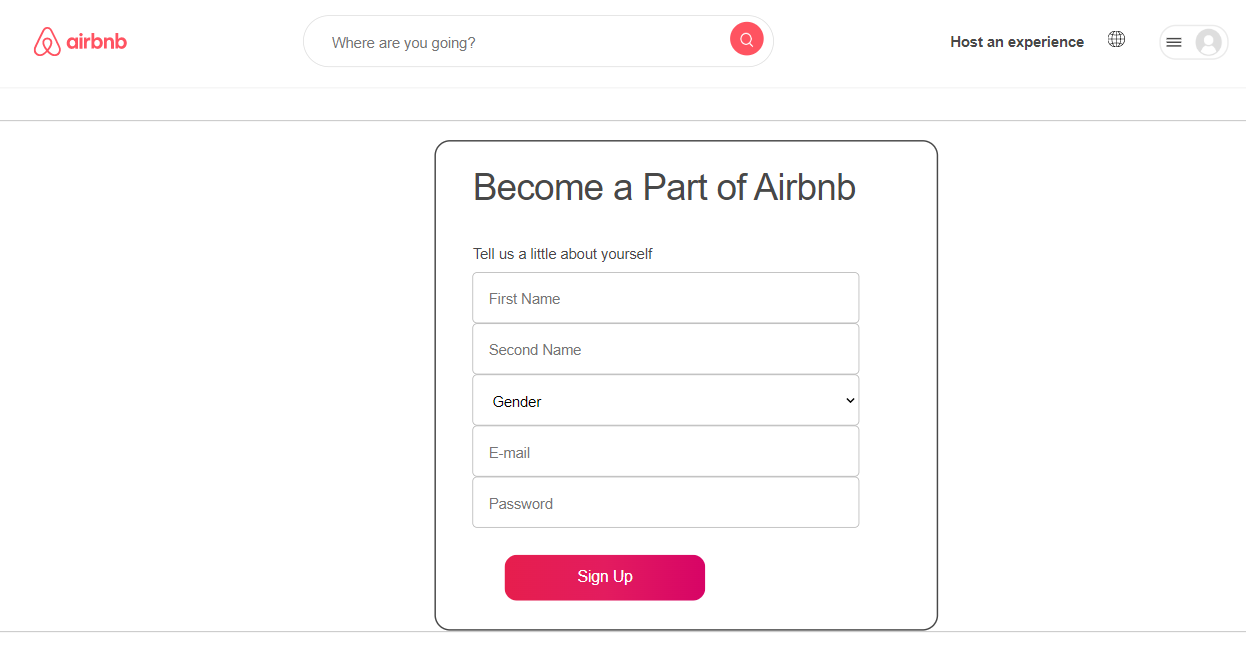Viewport: 1246px width, 652px height.
Task: Open language options via globe icon
Action: (x=1116, y=39)
